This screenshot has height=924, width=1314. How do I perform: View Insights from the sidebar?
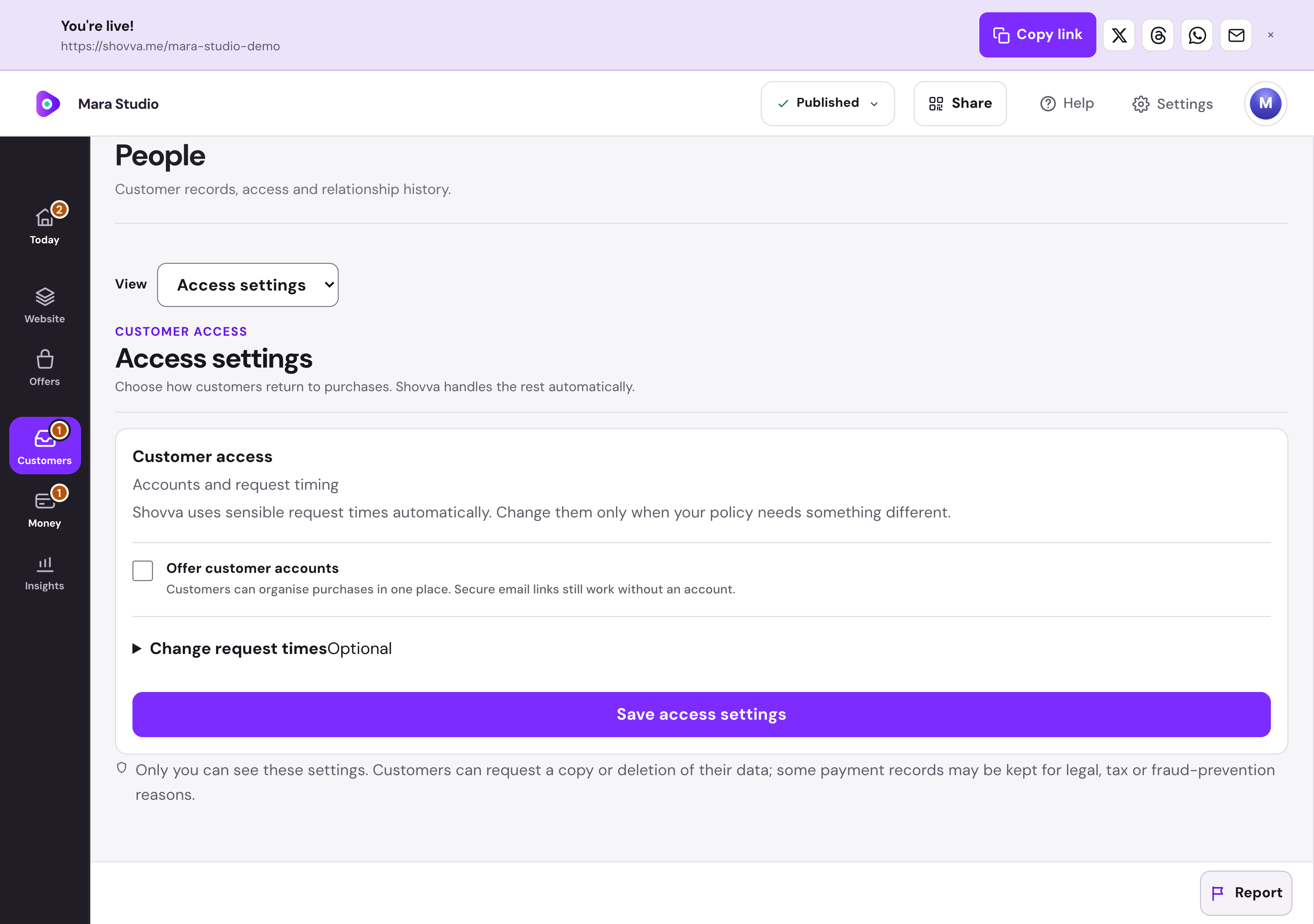tap(44, 573)
